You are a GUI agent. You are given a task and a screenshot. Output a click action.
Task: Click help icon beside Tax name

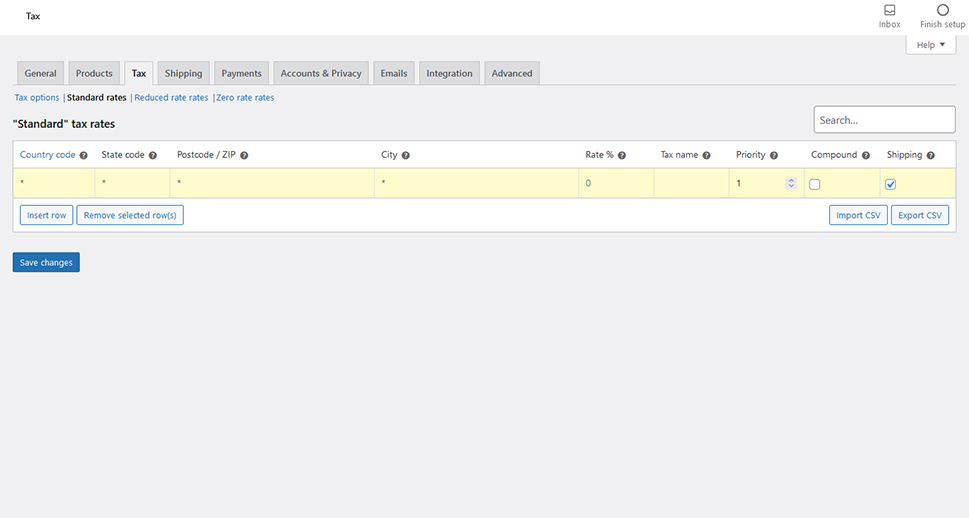tap(706, 156)
